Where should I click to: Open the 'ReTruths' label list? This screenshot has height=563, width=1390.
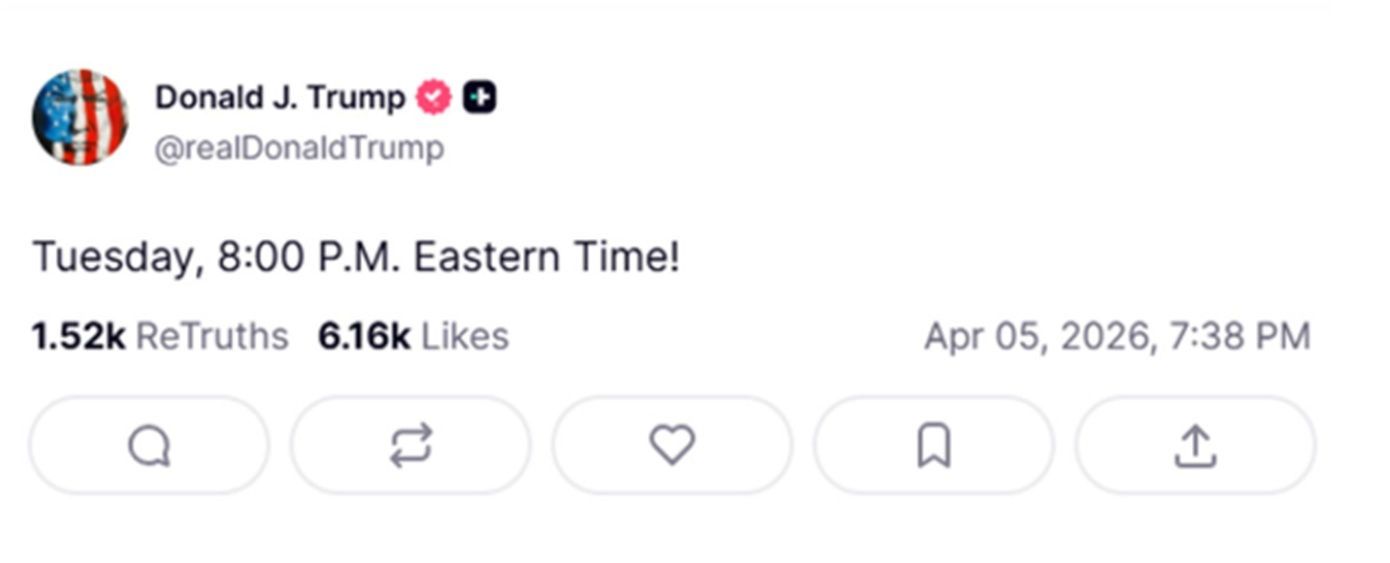point(212,336)
